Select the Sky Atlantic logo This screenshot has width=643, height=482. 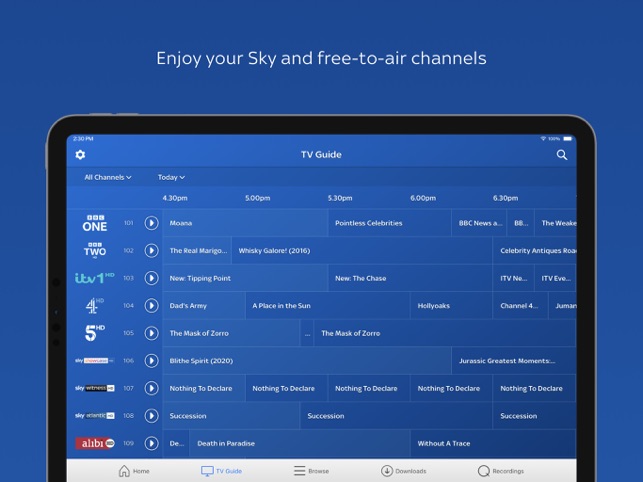point(95,416)
